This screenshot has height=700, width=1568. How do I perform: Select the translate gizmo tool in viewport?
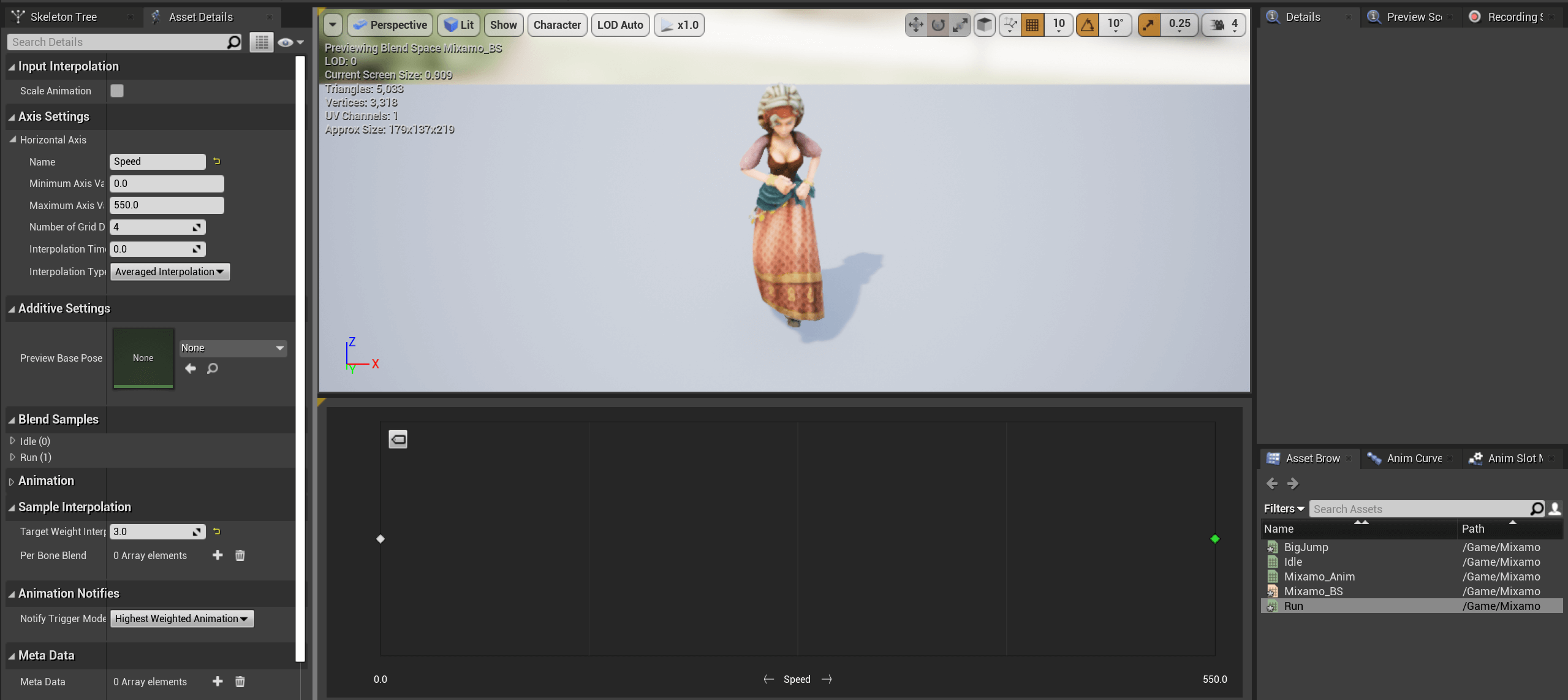(x=915, y=25)
